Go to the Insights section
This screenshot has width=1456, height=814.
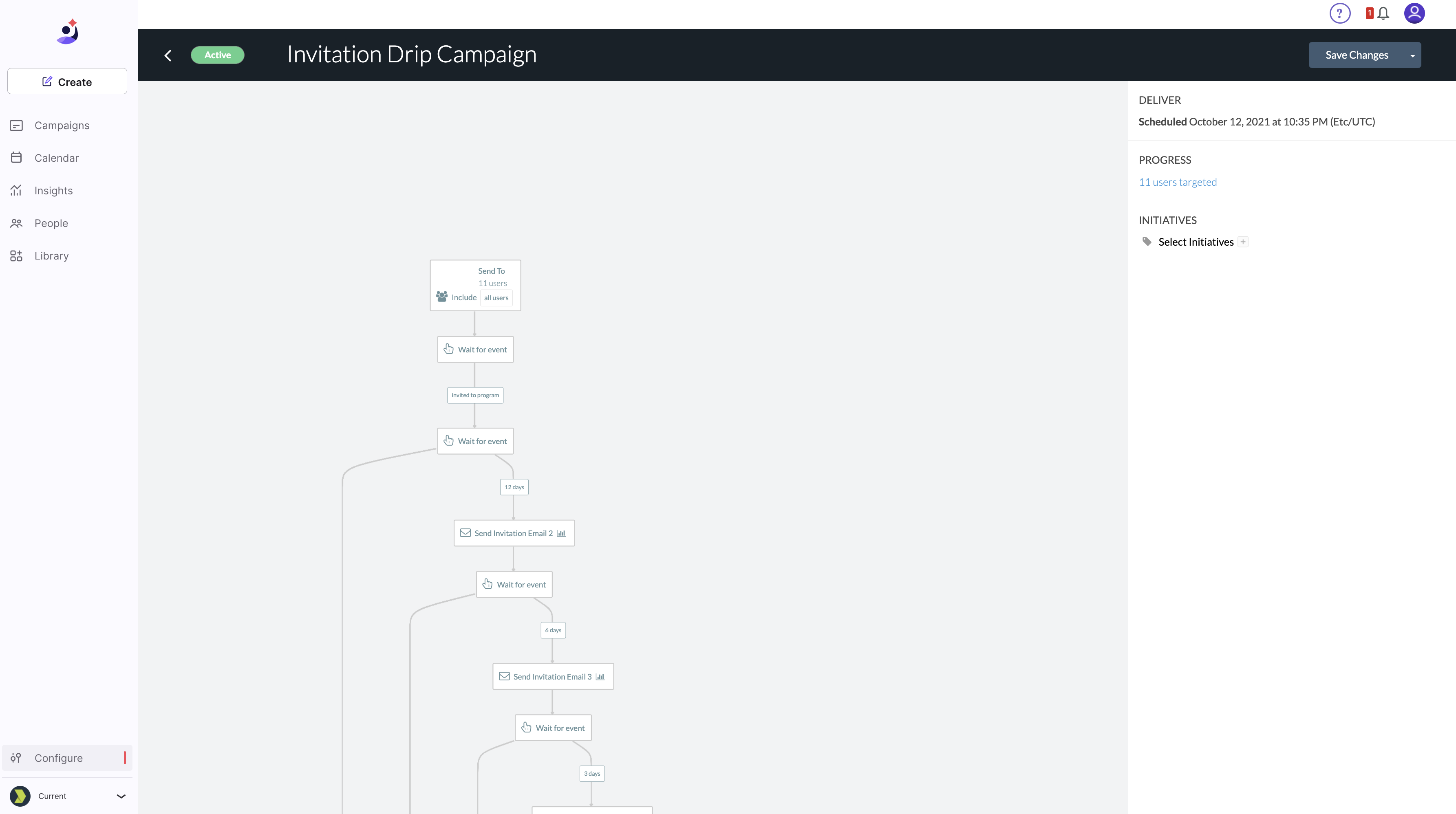(67, 191)
